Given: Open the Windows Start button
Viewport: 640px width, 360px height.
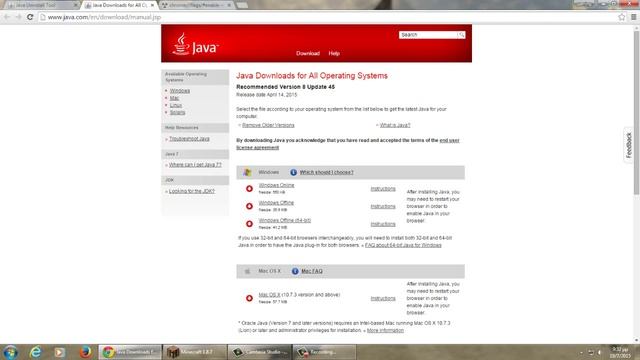Looking at the screenshot, I should click(x=10, y=352).
